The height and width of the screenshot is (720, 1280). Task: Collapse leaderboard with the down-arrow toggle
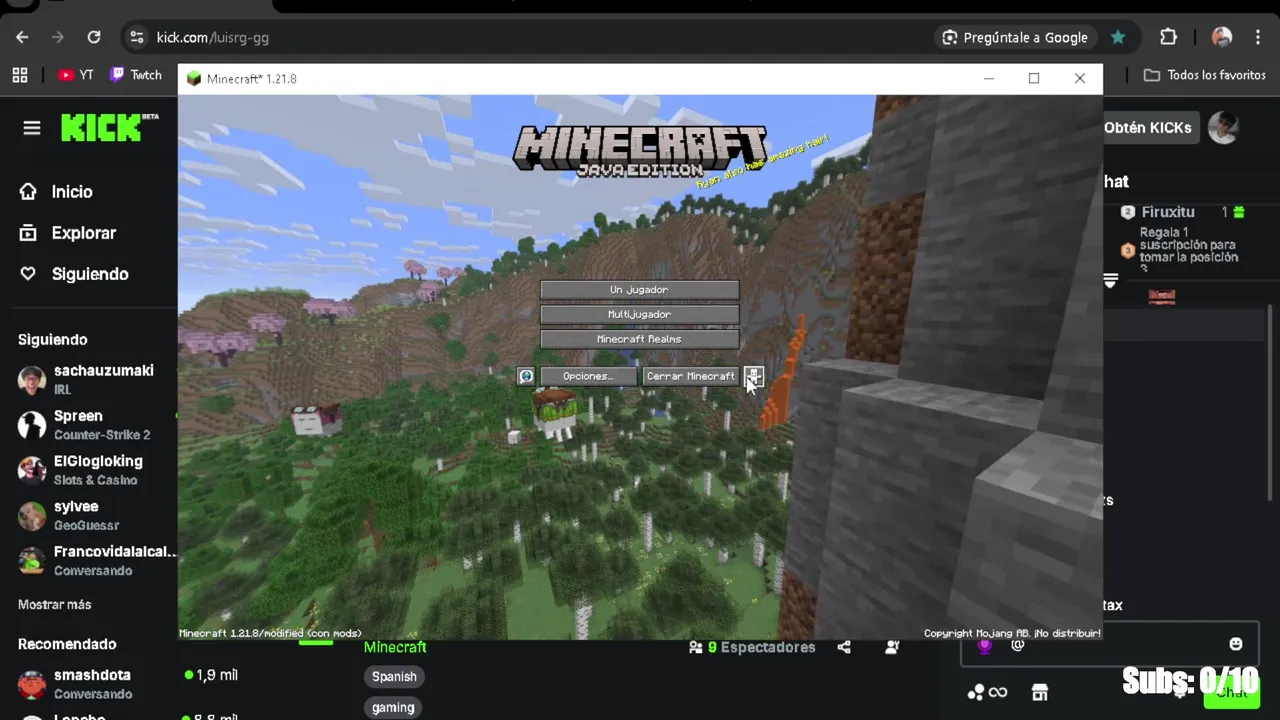pos(1110,281)
